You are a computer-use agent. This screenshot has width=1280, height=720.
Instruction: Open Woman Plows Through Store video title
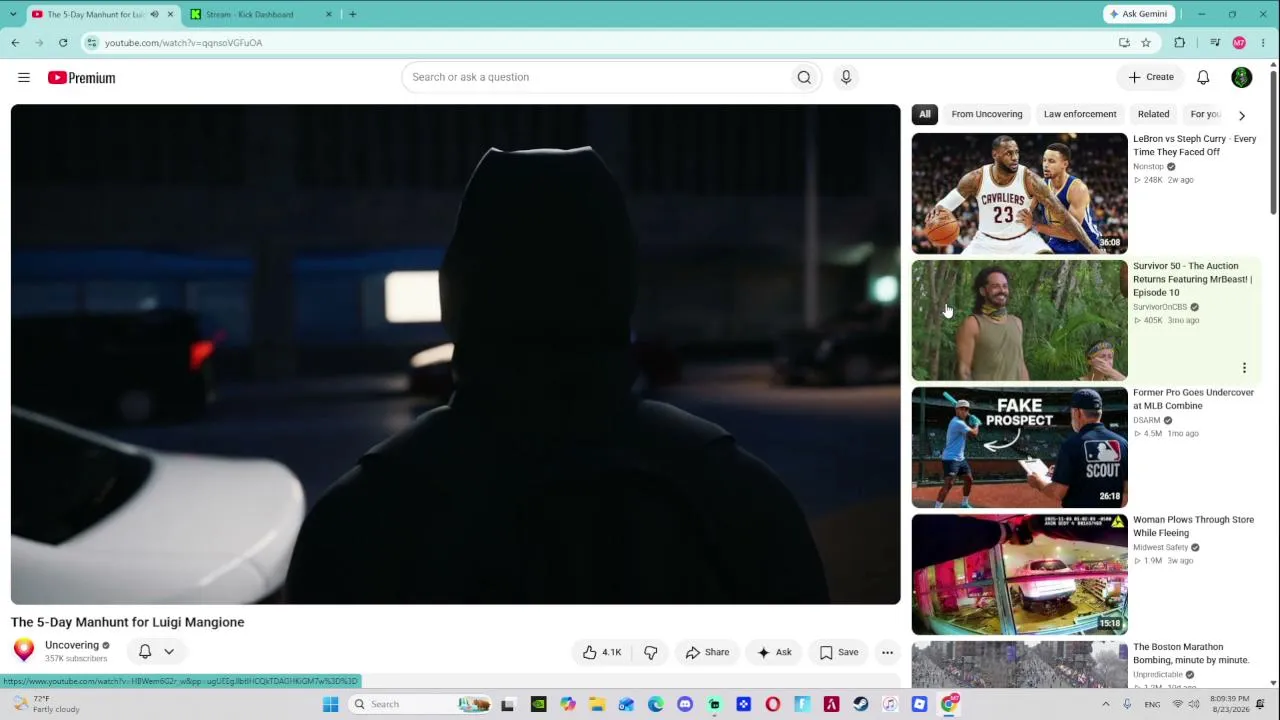coord(1193,526)
